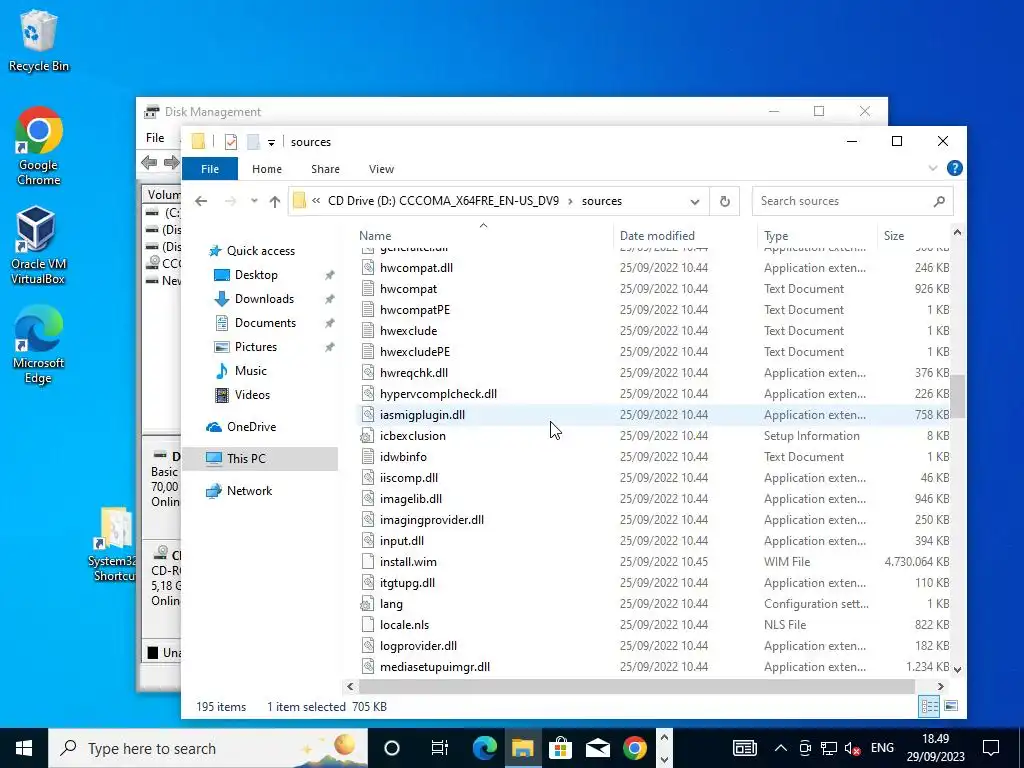
Task: Open Microsoft Store from the taskbar
Action: click(560, 748)
